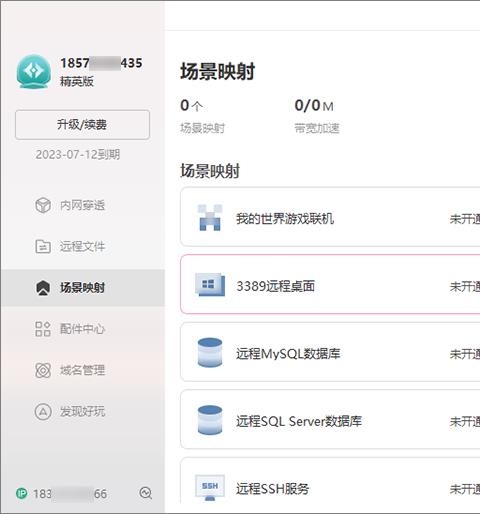
Task: Click the 内网穿透 cube icon
Action: [x=43, y=205]
